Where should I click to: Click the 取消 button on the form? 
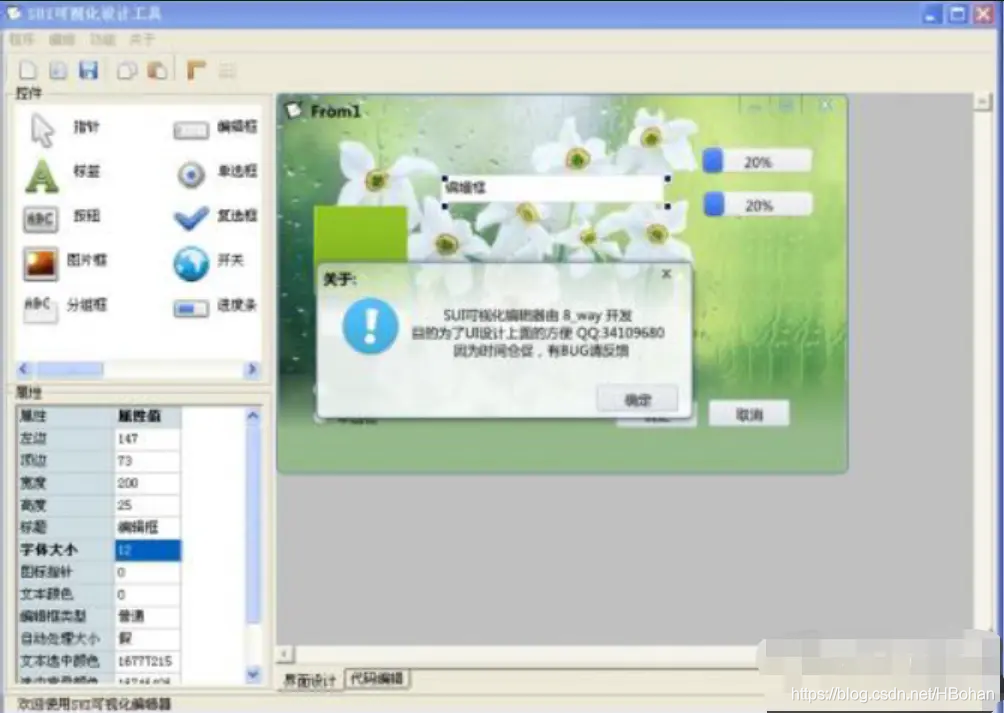(749, 414)
